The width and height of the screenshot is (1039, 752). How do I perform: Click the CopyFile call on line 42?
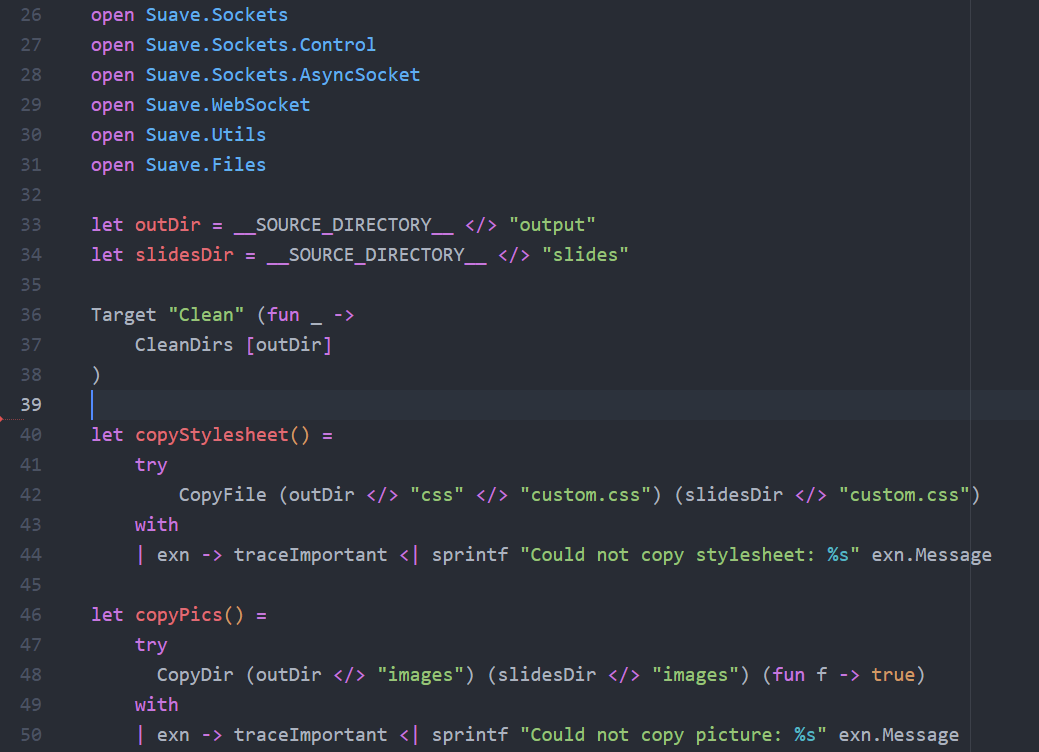(x=222, y=495)
